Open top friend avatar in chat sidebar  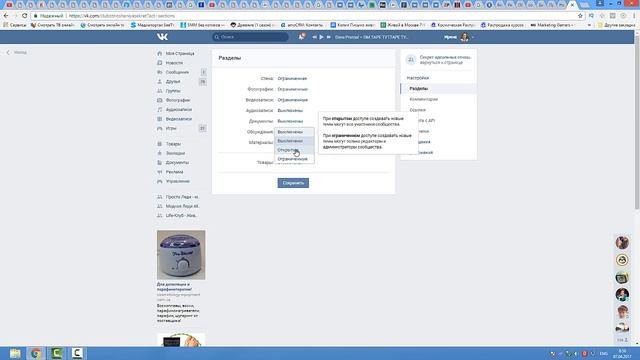(x=622, y=242)
